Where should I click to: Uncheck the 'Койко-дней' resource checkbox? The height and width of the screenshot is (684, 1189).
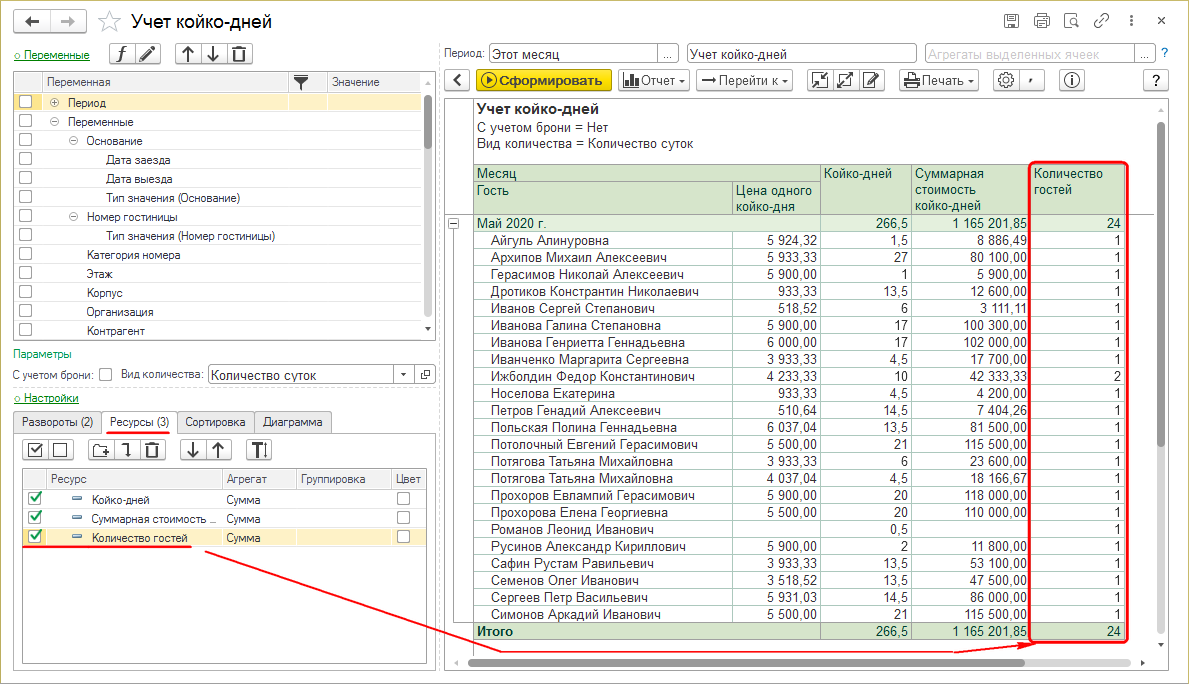click(x=35, y=498)
